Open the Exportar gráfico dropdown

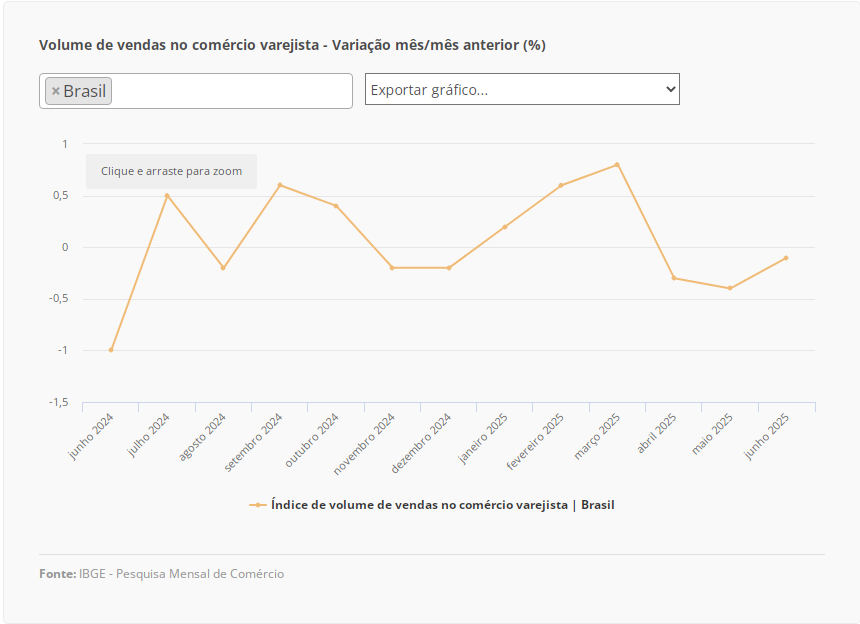(522, 89)
